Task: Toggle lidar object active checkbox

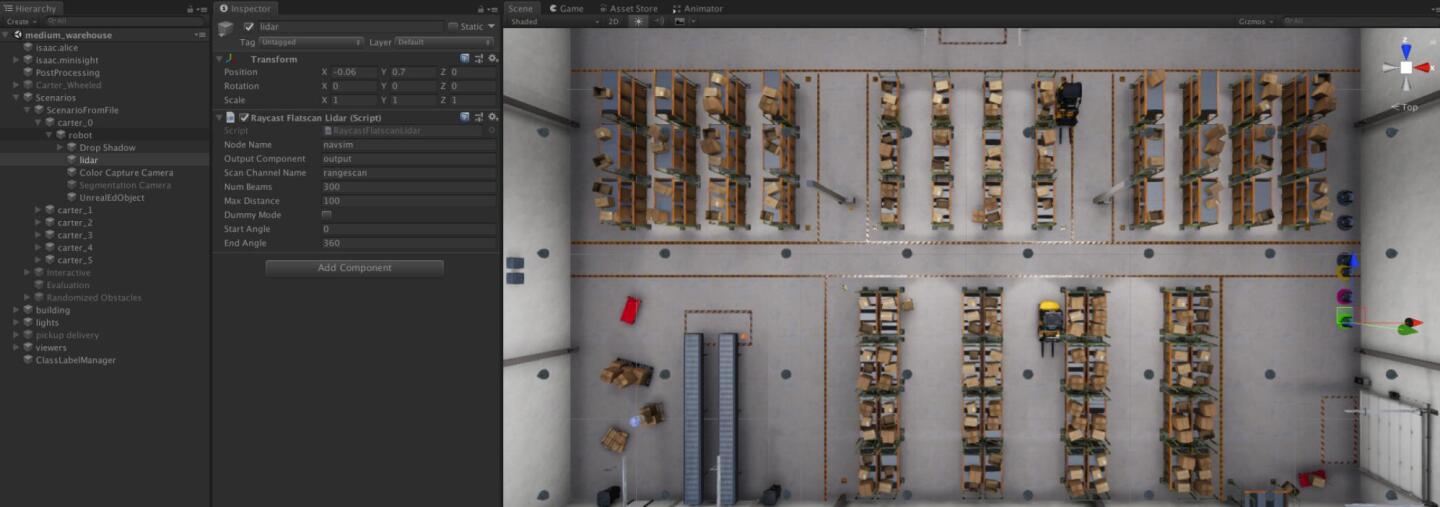Action: pos(249,26)
